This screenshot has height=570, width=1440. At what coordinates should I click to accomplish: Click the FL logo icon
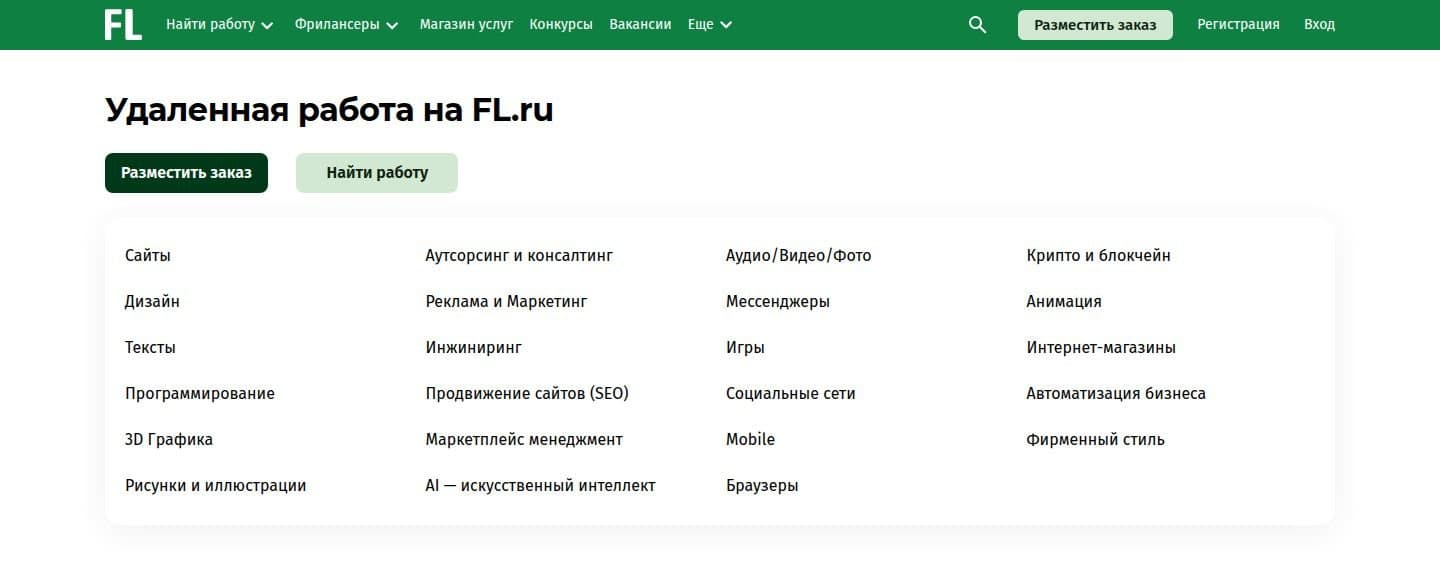click(123, 25)
